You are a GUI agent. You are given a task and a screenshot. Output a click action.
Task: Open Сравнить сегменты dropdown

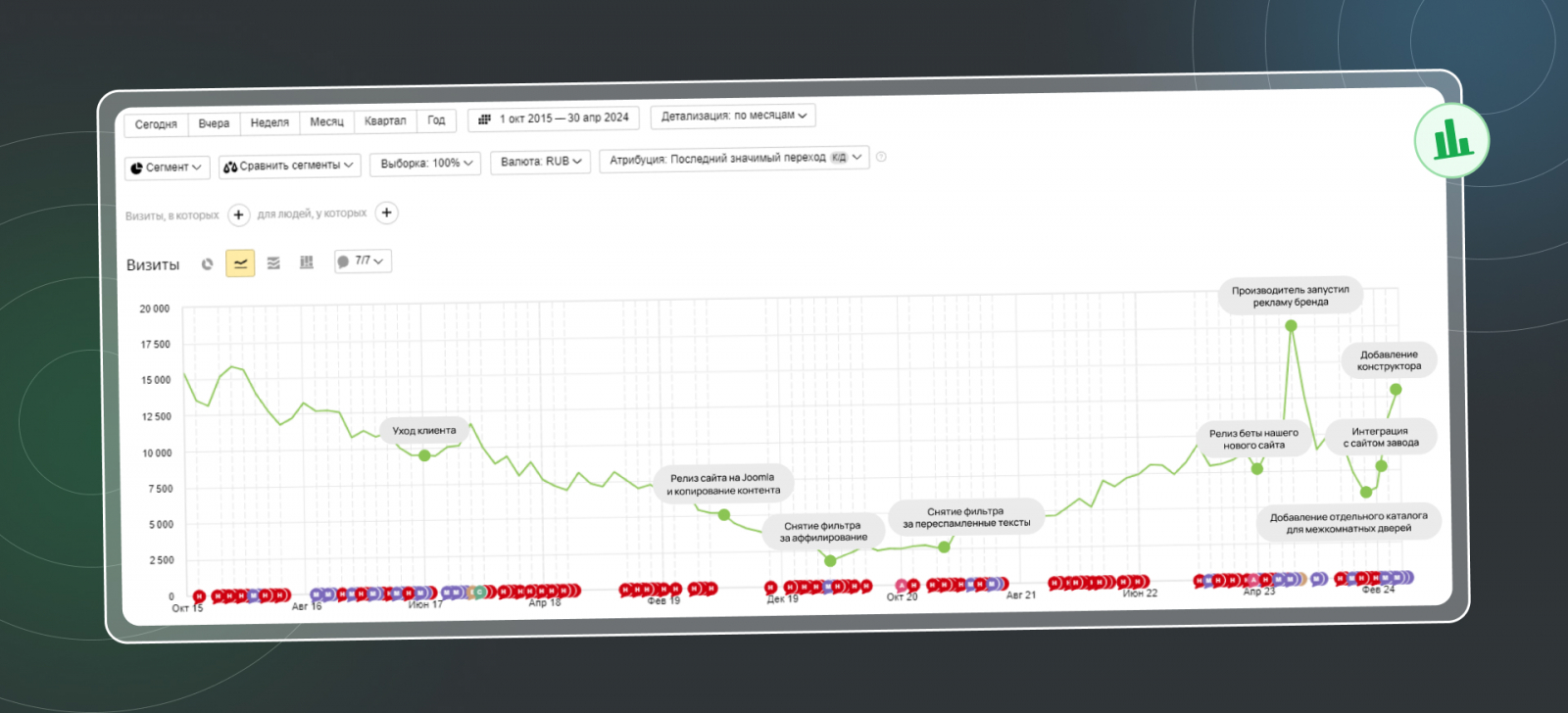click(x=289, y=166)
